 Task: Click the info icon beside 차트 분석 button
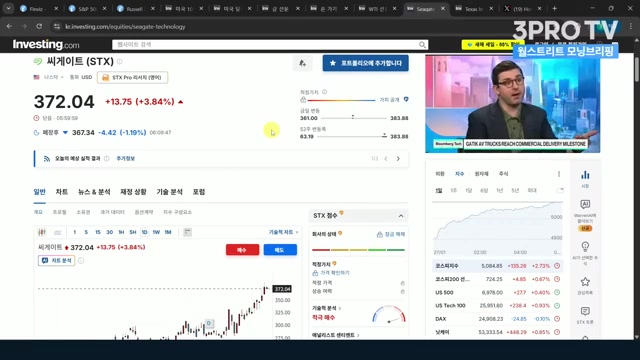point(81,260)
